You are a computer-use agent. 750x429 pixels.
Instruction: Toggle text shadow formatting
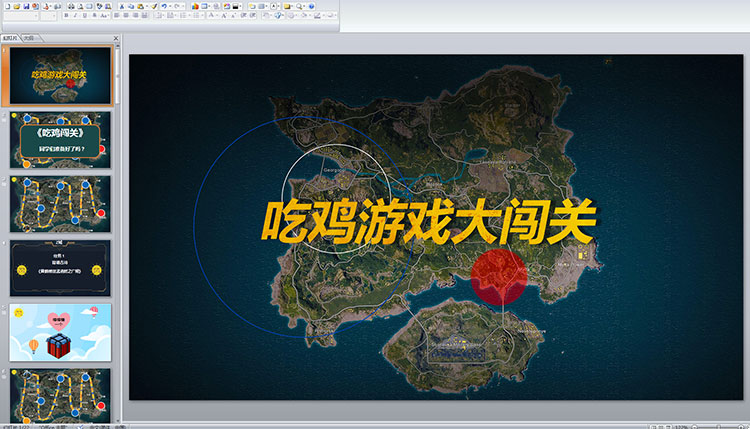click(94, 15)
